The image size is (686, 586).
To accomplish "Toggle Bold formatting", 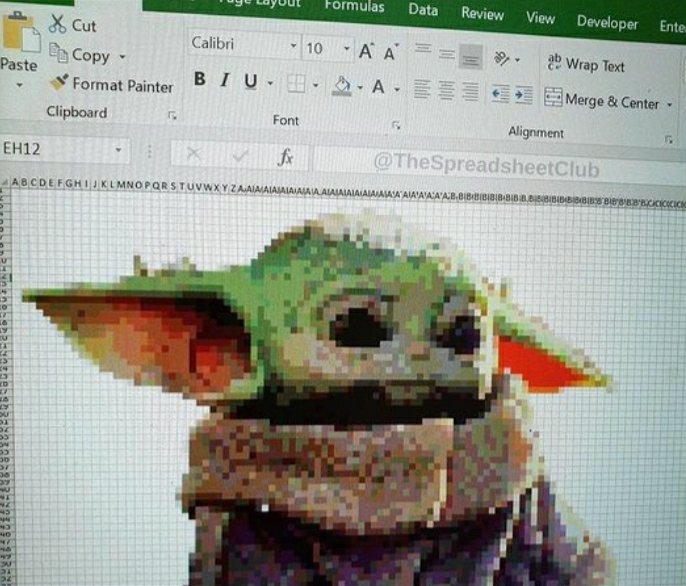I will [200, 79].
